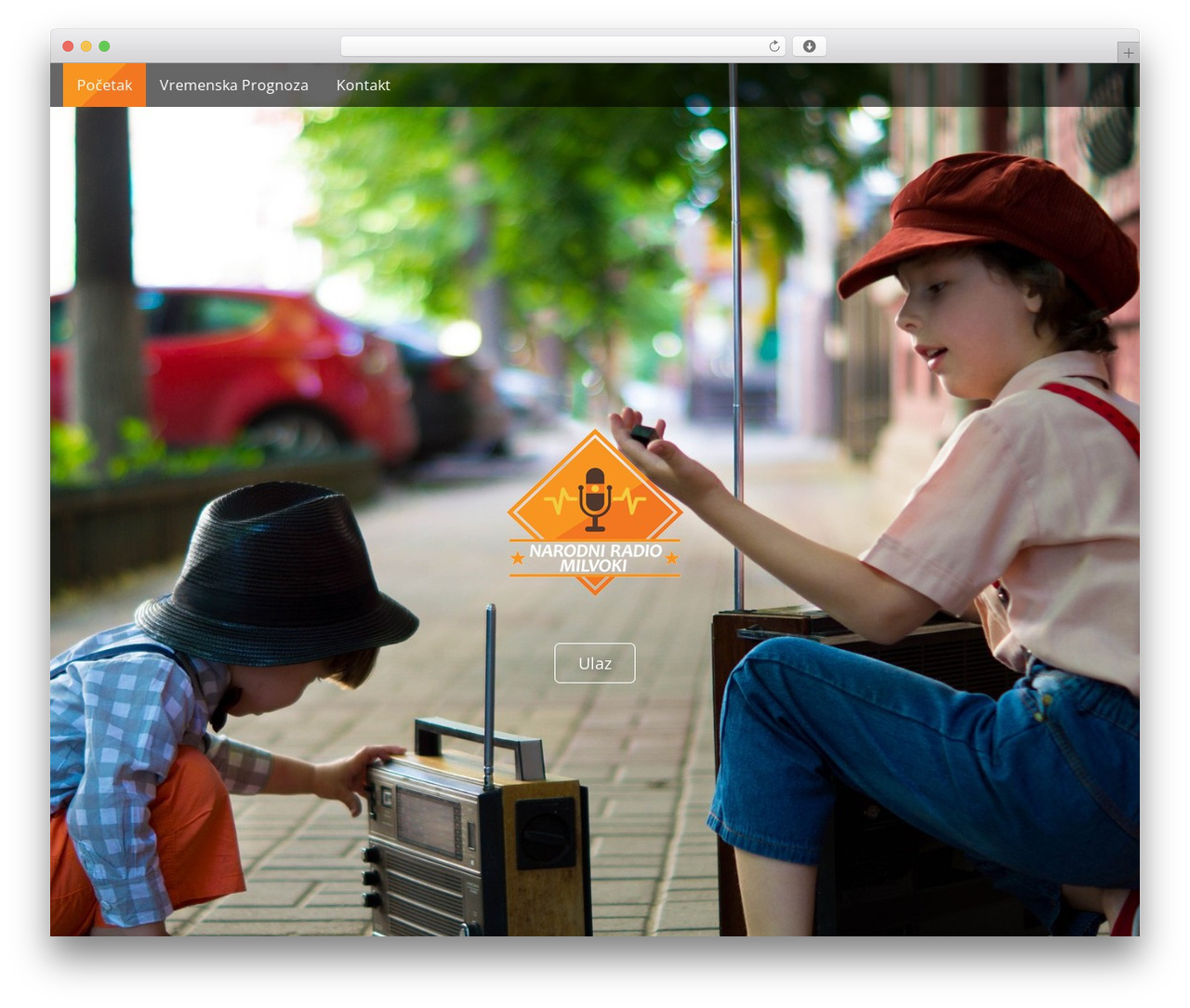1190x1008 pixels.
Task: Click the right soundwave in the logo
Action: click(x=628, y=502)
